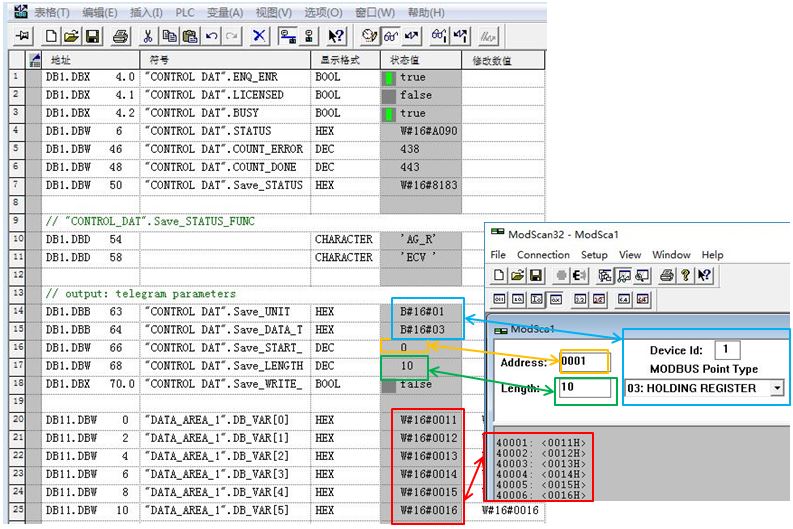Viewport: 793px width, 529px height.
Task: Open the trigger settings icon
Action: (370, 36)
